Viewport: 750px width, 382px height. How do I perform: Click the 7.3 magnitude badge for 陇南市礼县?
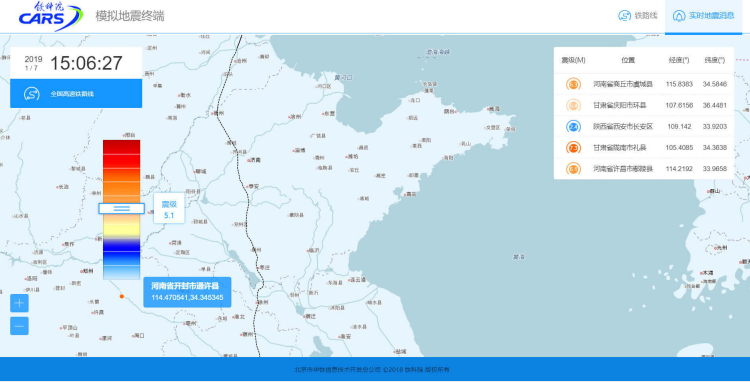[573, 148]
